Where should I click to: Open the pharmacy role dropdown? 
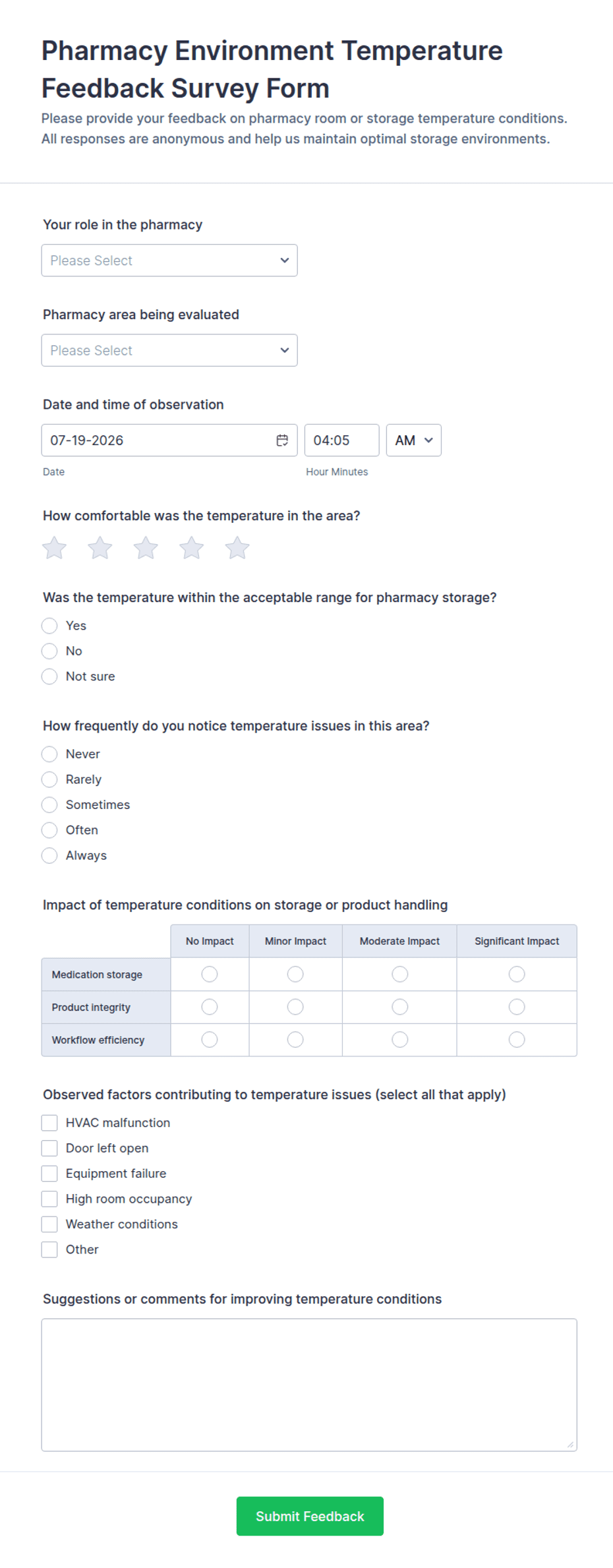tap(169, 260)
